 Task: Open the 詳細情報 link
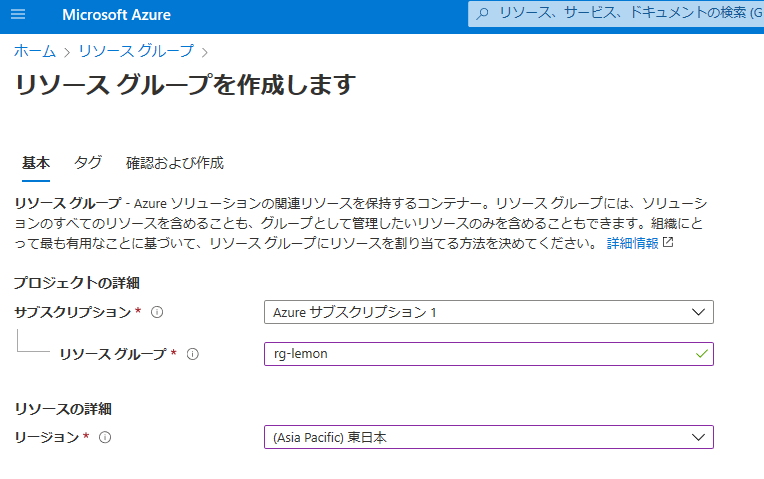[x=632, y=243]
